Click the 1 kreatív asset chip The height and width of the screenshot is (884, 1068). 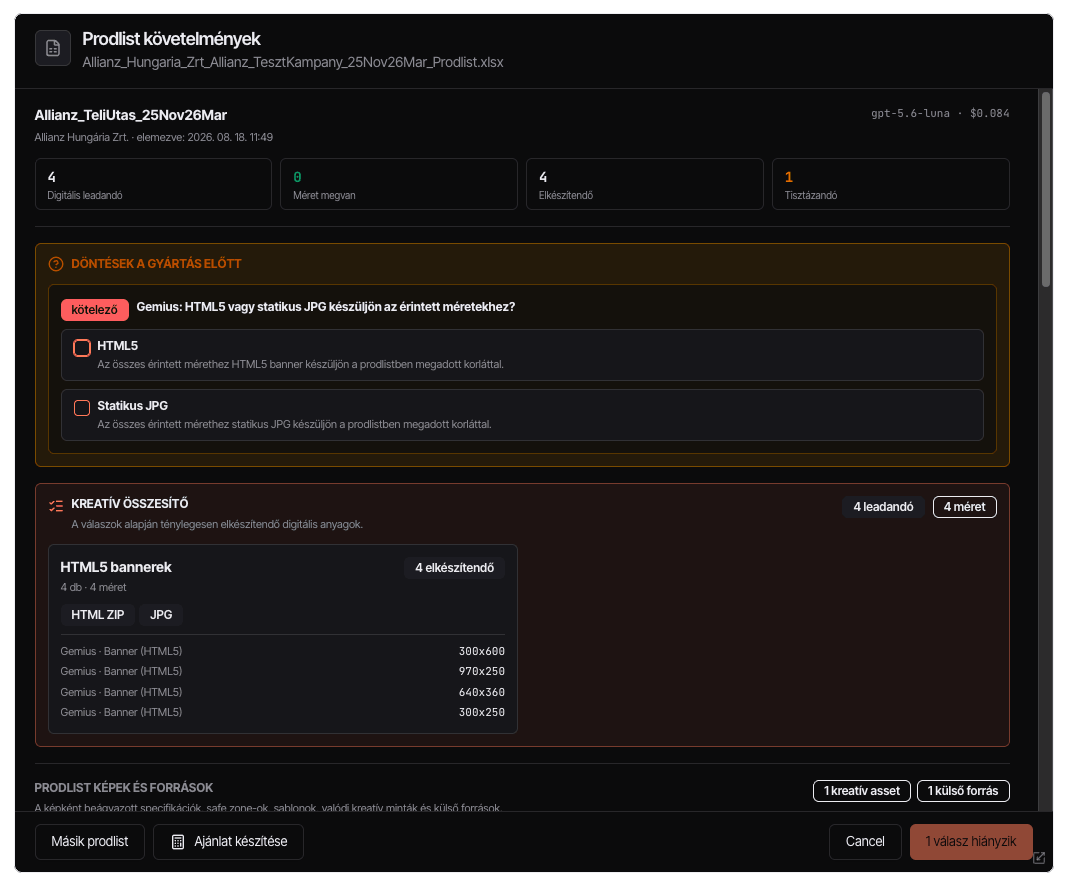tap(862, 791)
